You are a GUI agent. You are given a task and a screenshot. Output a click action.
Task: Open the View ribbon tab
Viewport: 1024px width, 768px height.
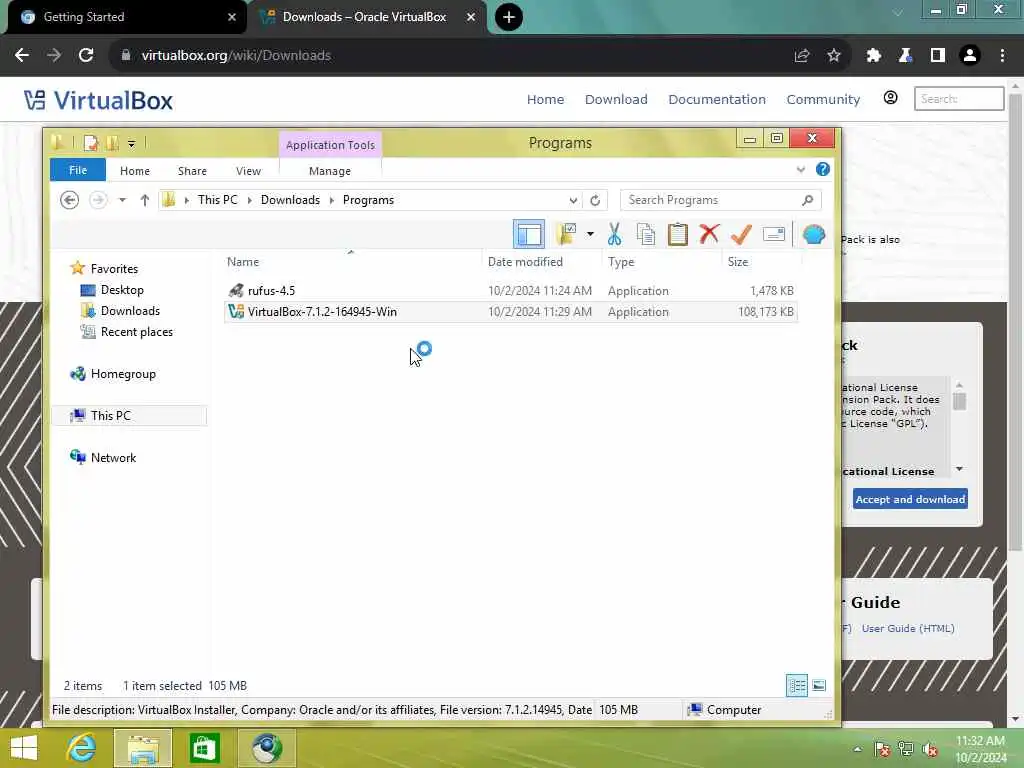[248, 170]
